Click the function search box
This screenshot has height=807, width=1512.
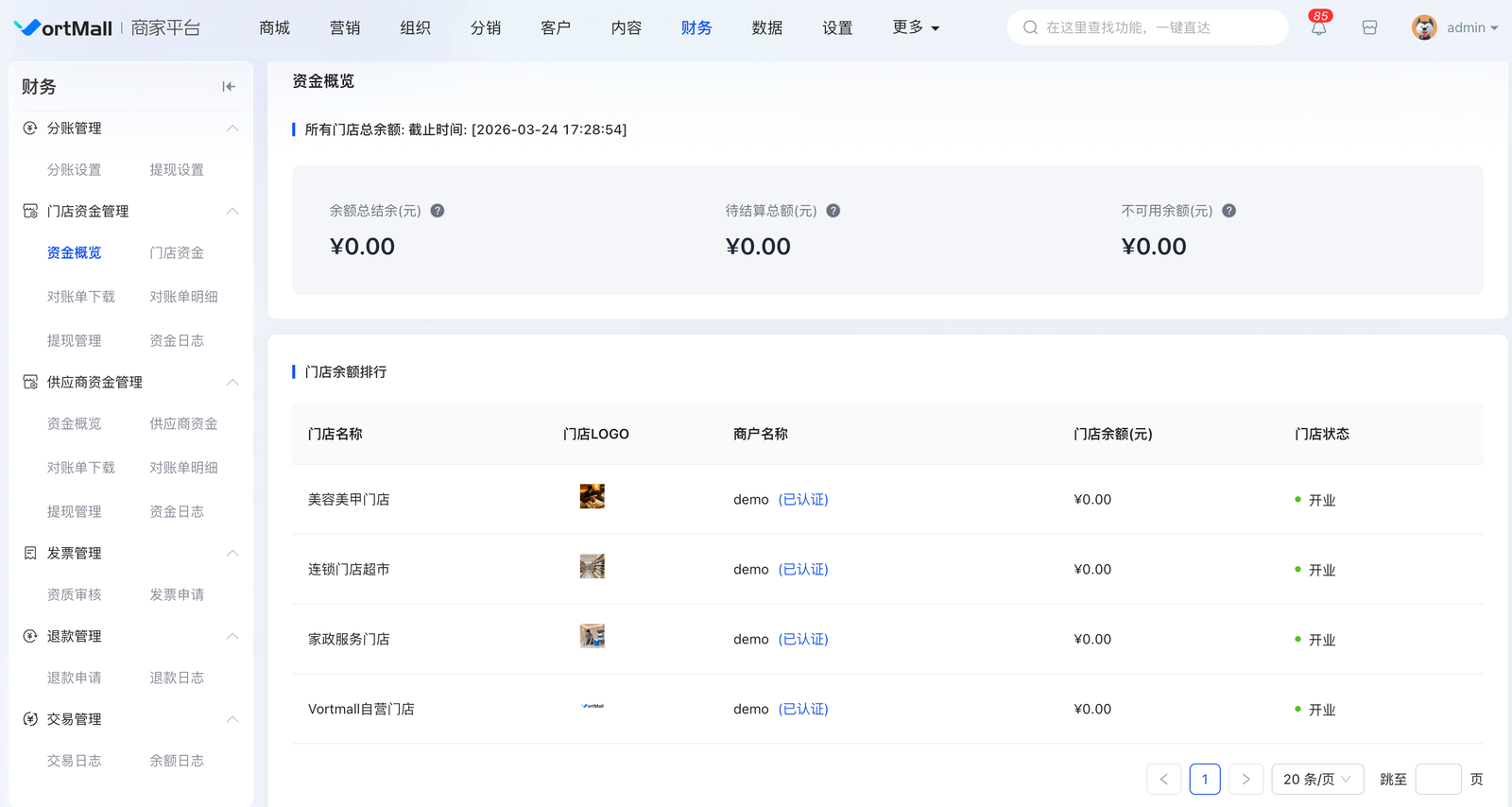point(1147,28)
